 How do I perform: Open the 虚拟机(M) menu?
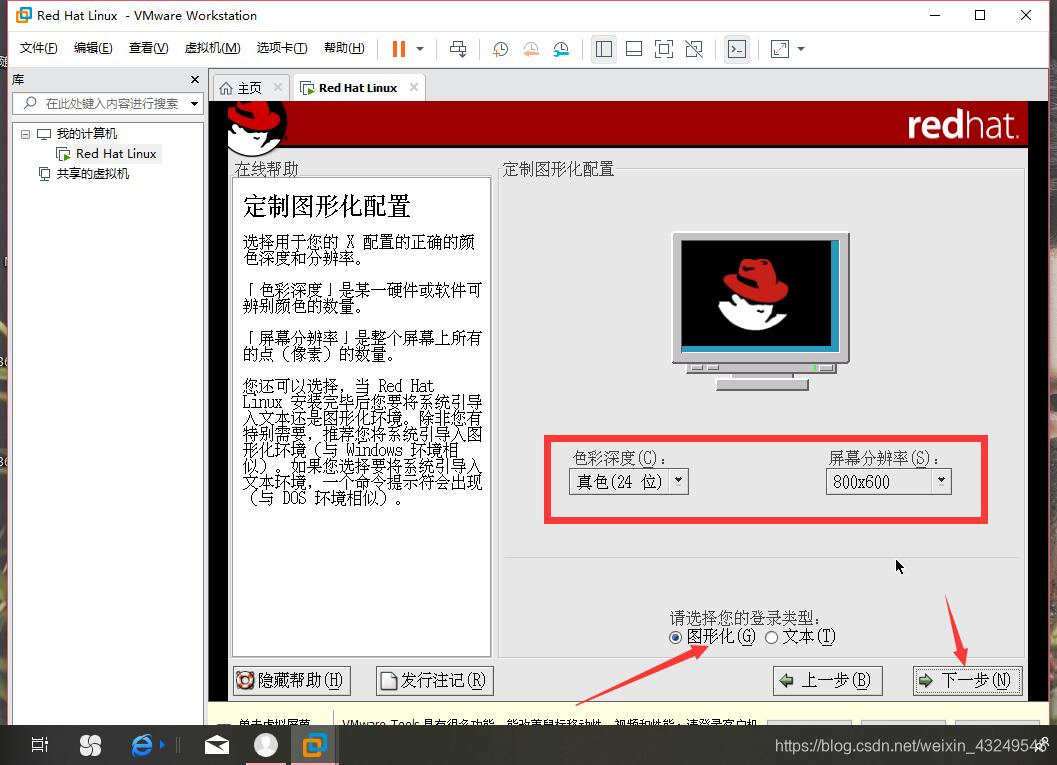point(212,48)
